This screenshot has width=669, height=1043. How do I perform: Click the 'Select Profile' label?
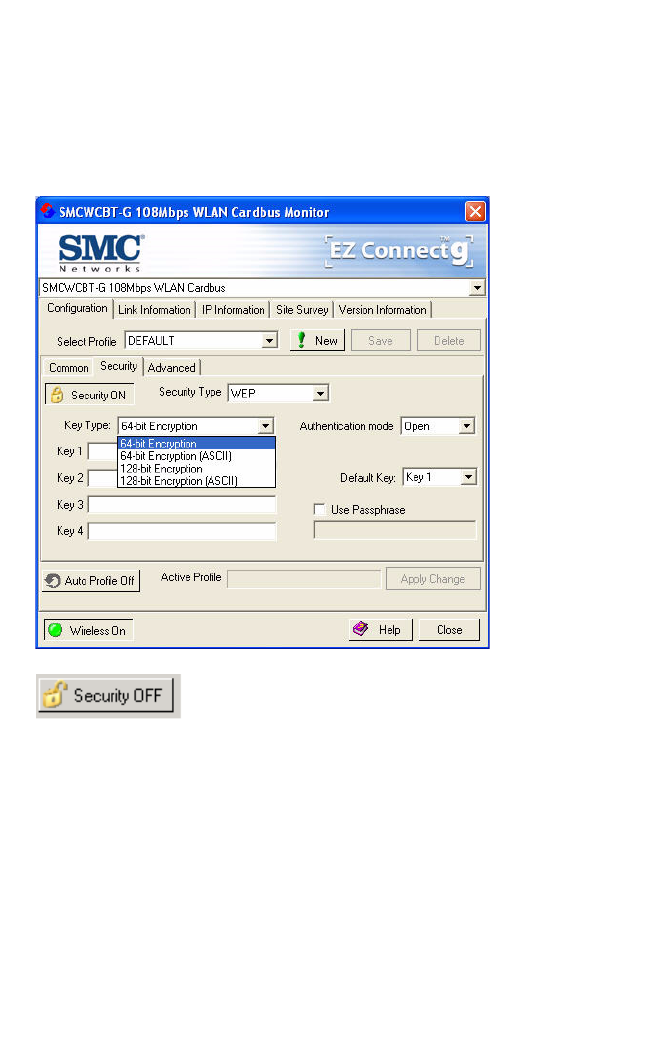(x=86, y=341)
